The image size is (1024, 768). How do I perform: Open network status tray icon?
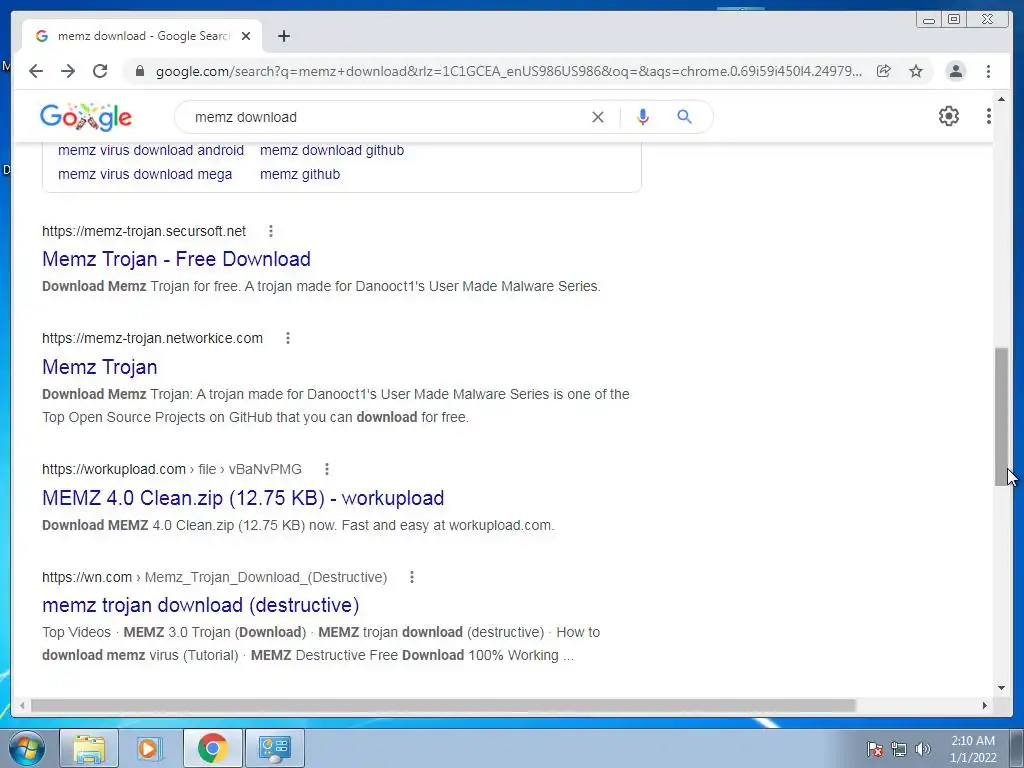click(899, 749)
